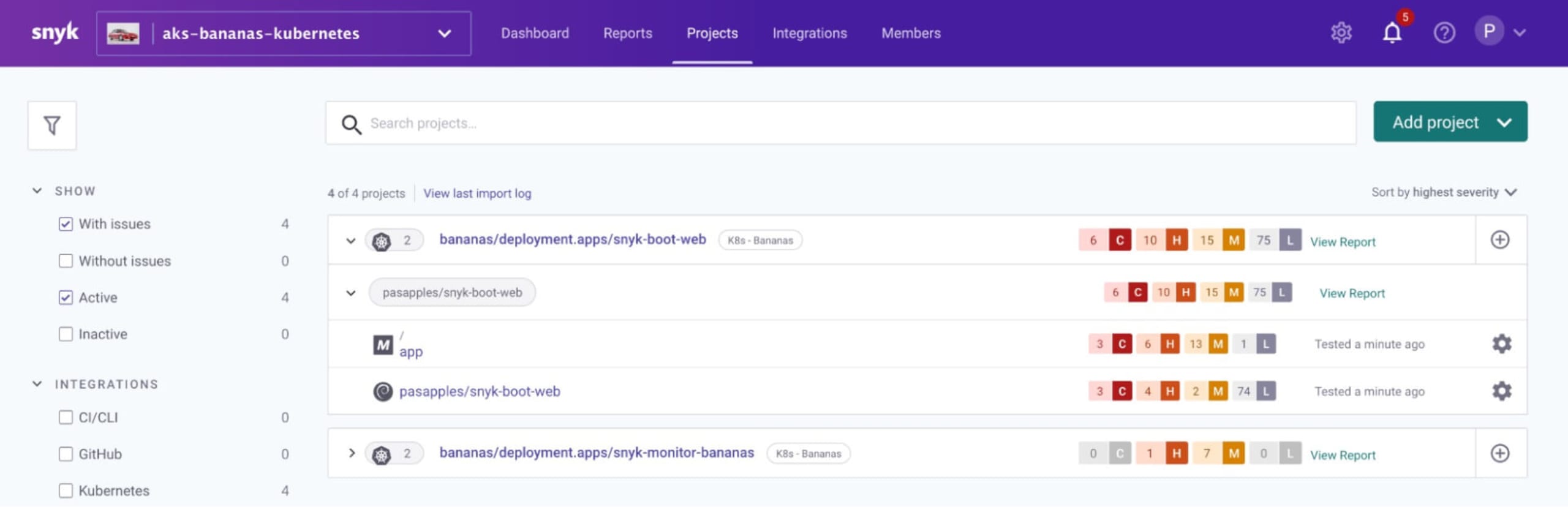The width and height of the screenshot is (1568, 507).
Task: Uncheck the With issues filter
Action: [66, 224]
